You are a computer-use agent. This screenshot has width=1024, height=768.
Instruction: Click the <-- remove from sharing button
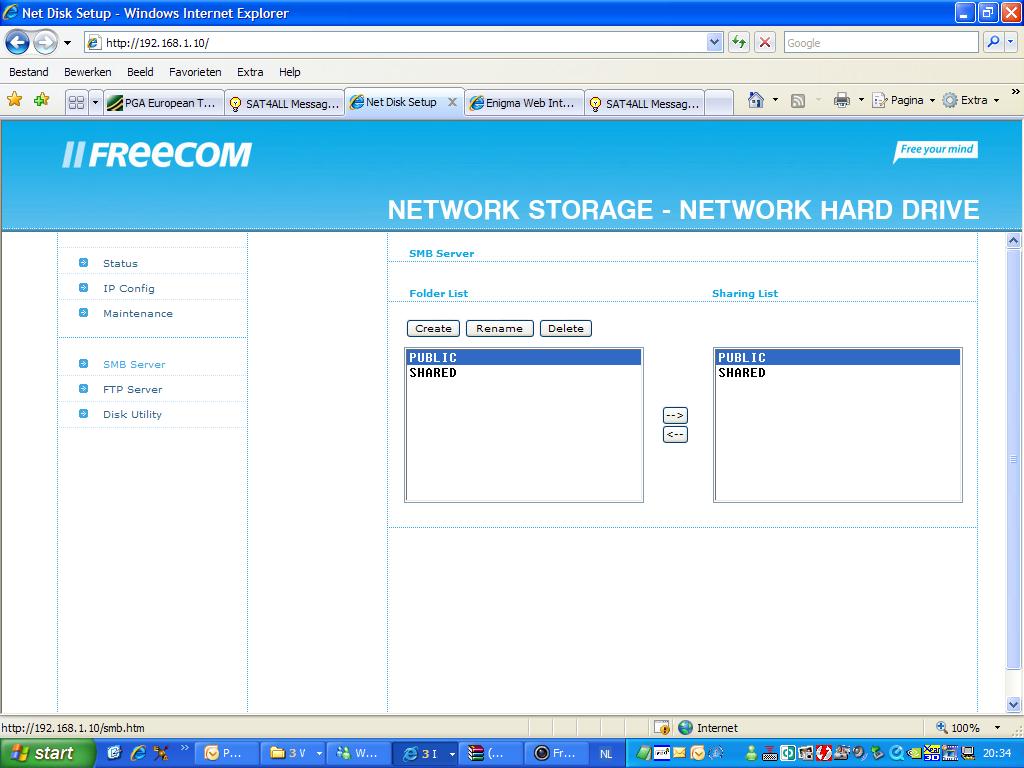(675, 434)
